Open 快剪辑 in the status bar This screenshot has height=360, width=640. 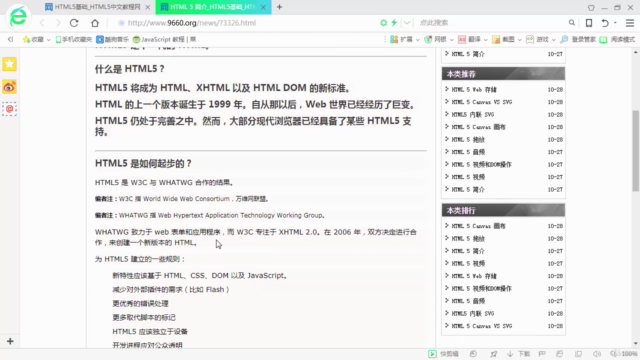point(444,354)
